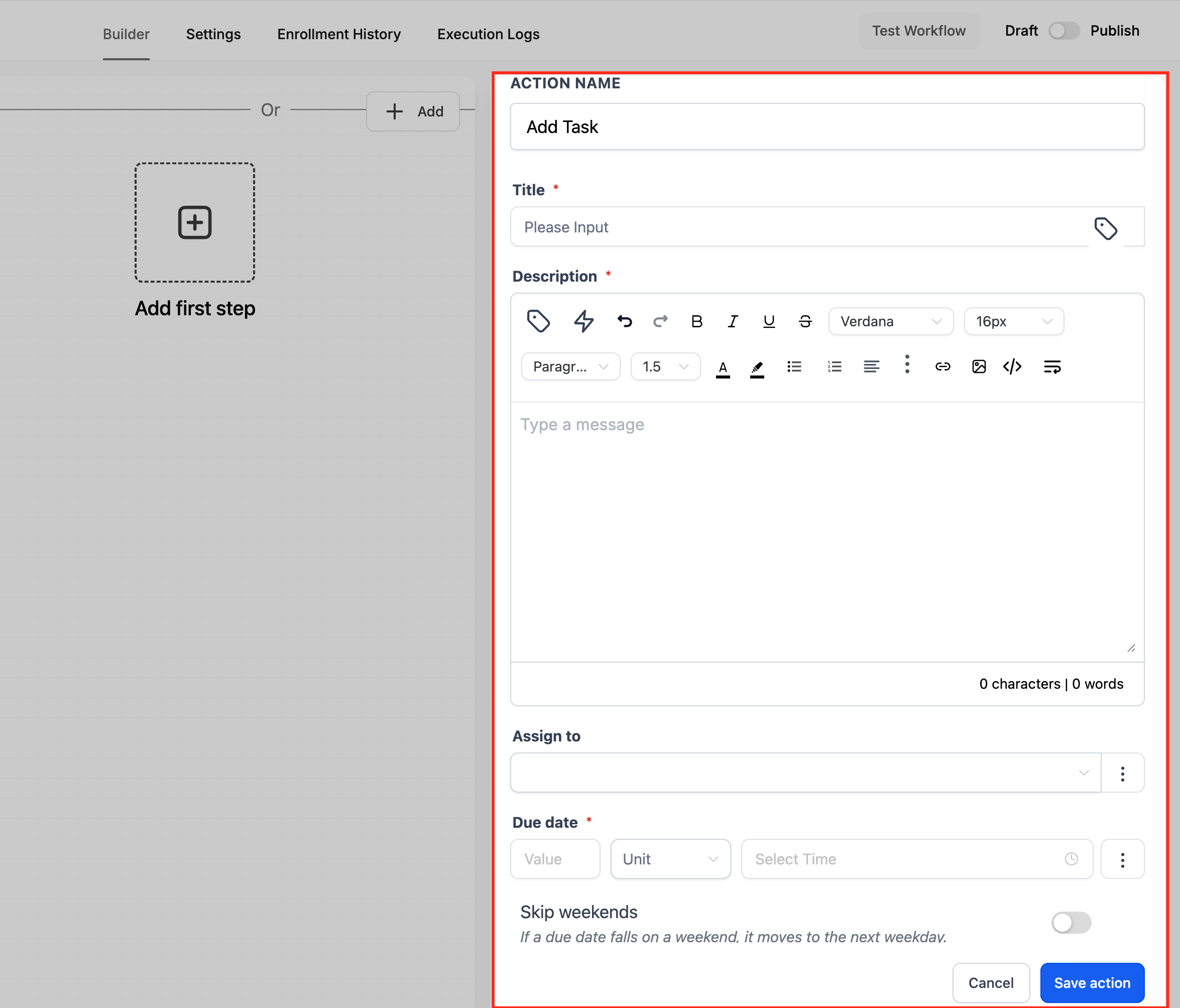Apply italic formatting in description editor
1180x1008 pixels.
pyautogui.click(x=733, y=322)
